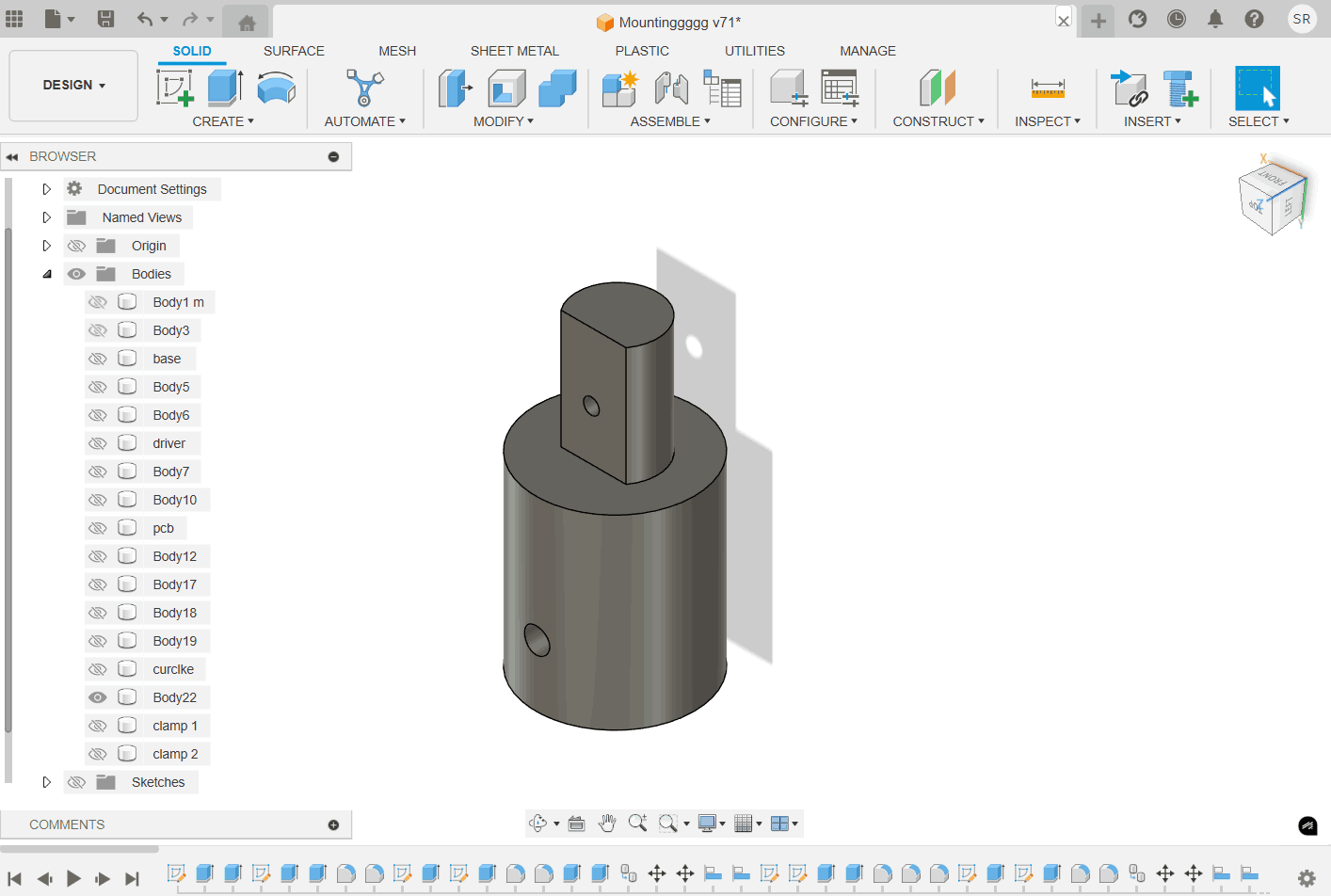Click the ViewCube to reorient
The width and height of the screenshot is (1331, 896).
(x=1273, y=197)
